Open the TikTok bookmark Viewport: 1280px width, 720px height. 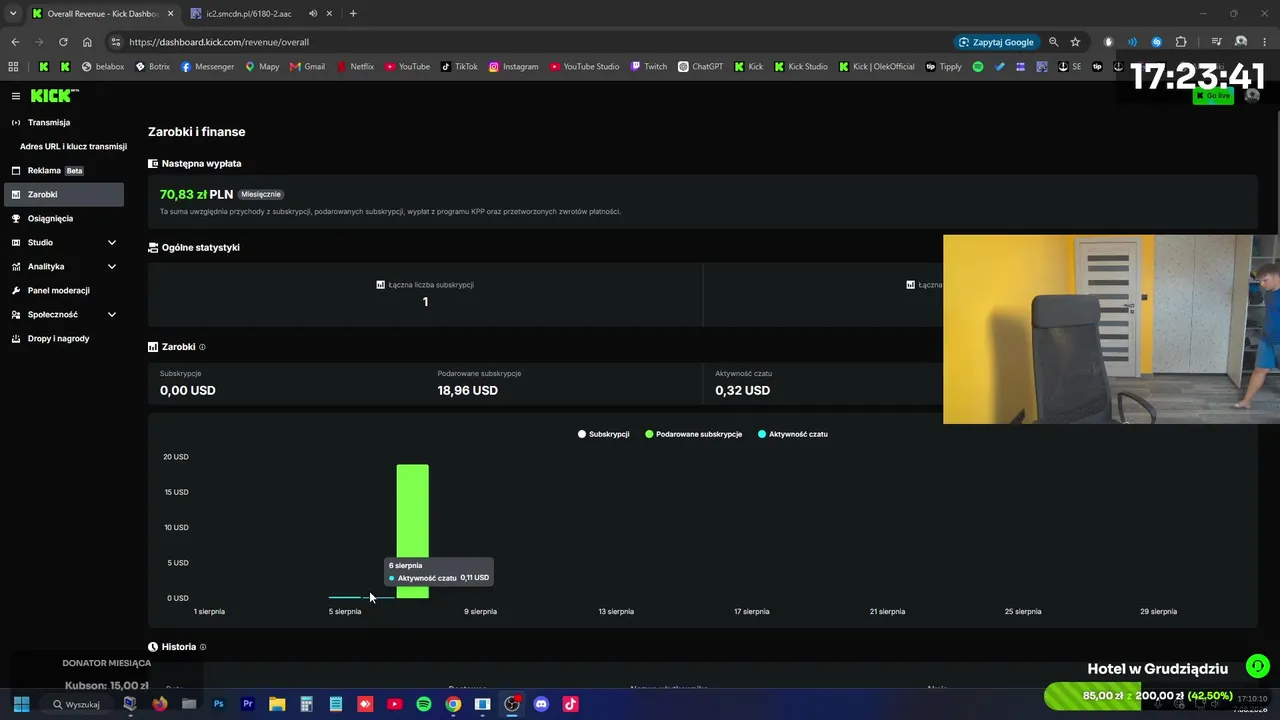460,67
